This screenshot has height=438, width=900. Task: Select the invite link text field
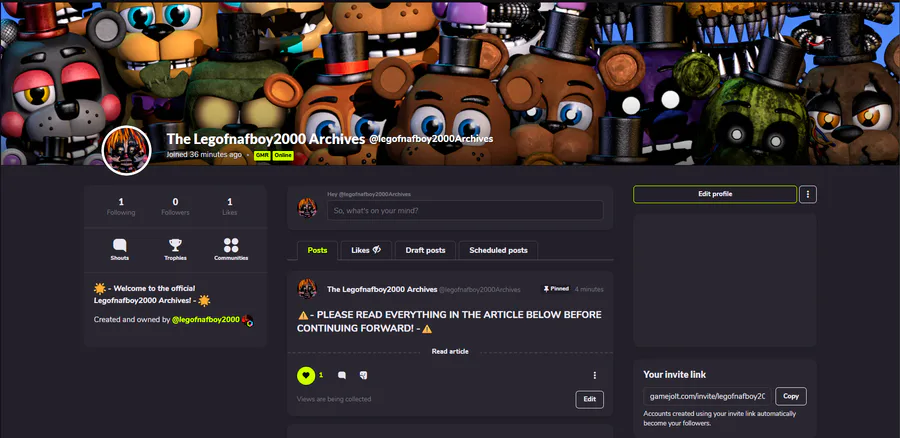point(707,396)
